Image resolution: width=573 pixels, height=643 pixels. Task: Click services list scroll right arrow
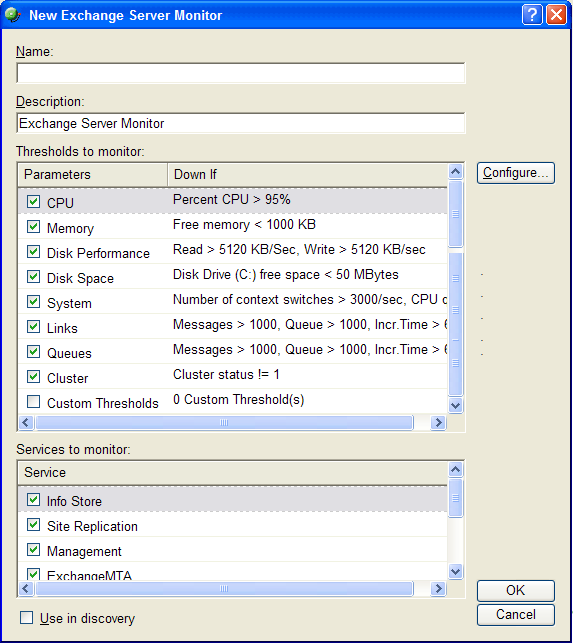click(x=438, y=588)
